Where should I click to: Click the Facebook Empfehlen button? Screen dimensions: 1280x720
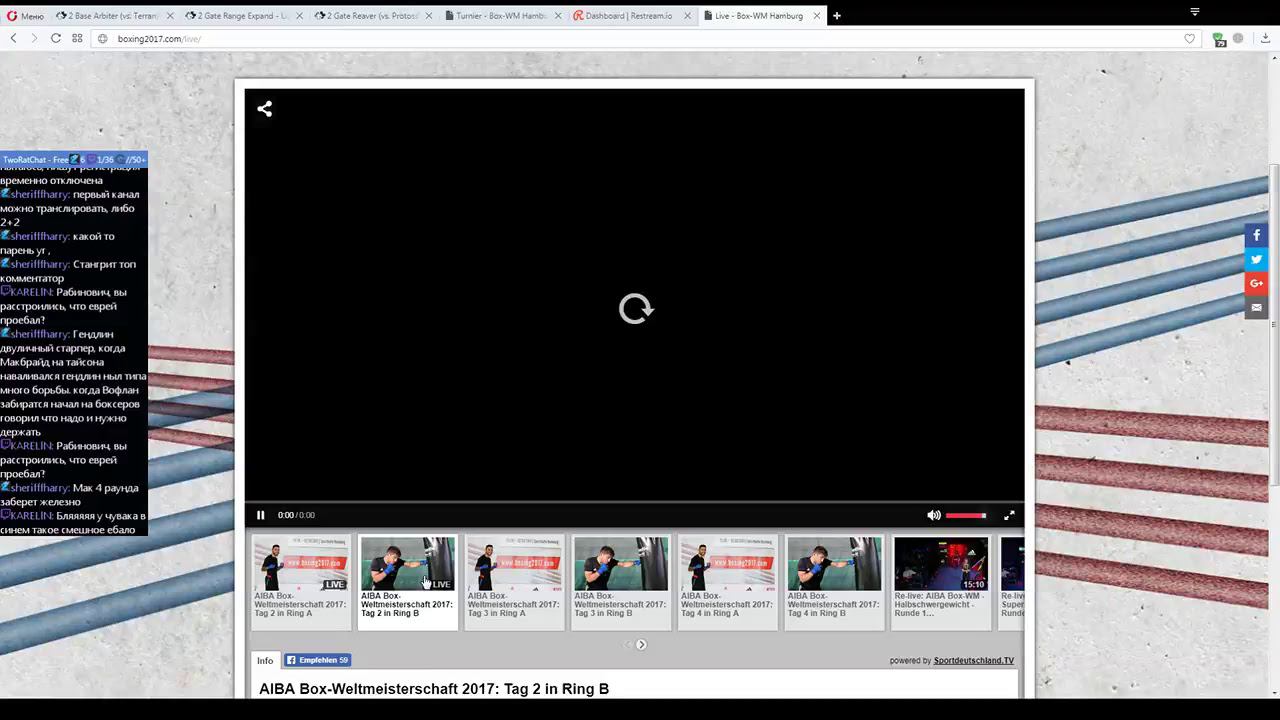318,660
